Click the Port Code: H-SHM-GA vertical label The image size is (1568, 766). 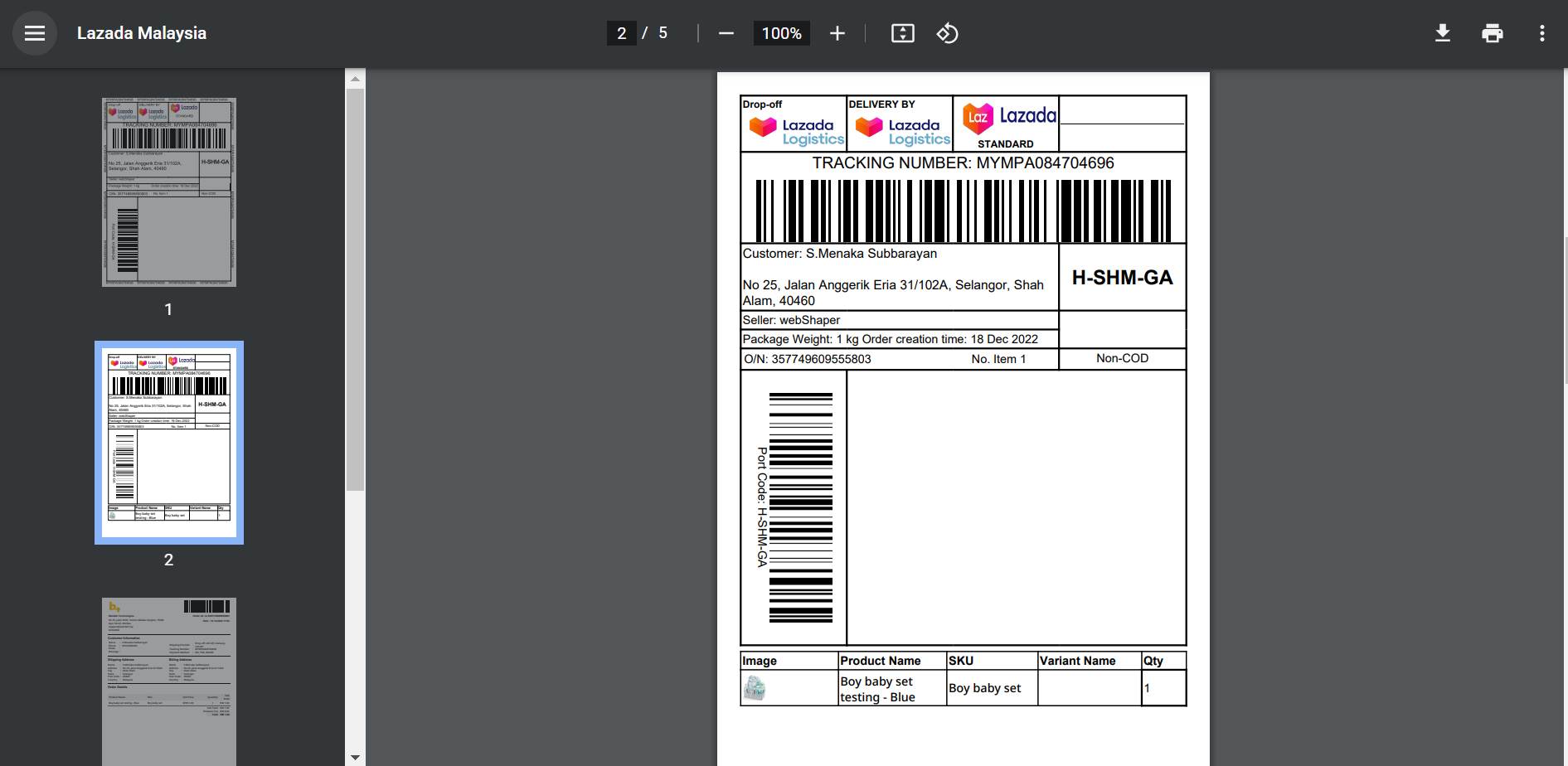coord(762,507)
